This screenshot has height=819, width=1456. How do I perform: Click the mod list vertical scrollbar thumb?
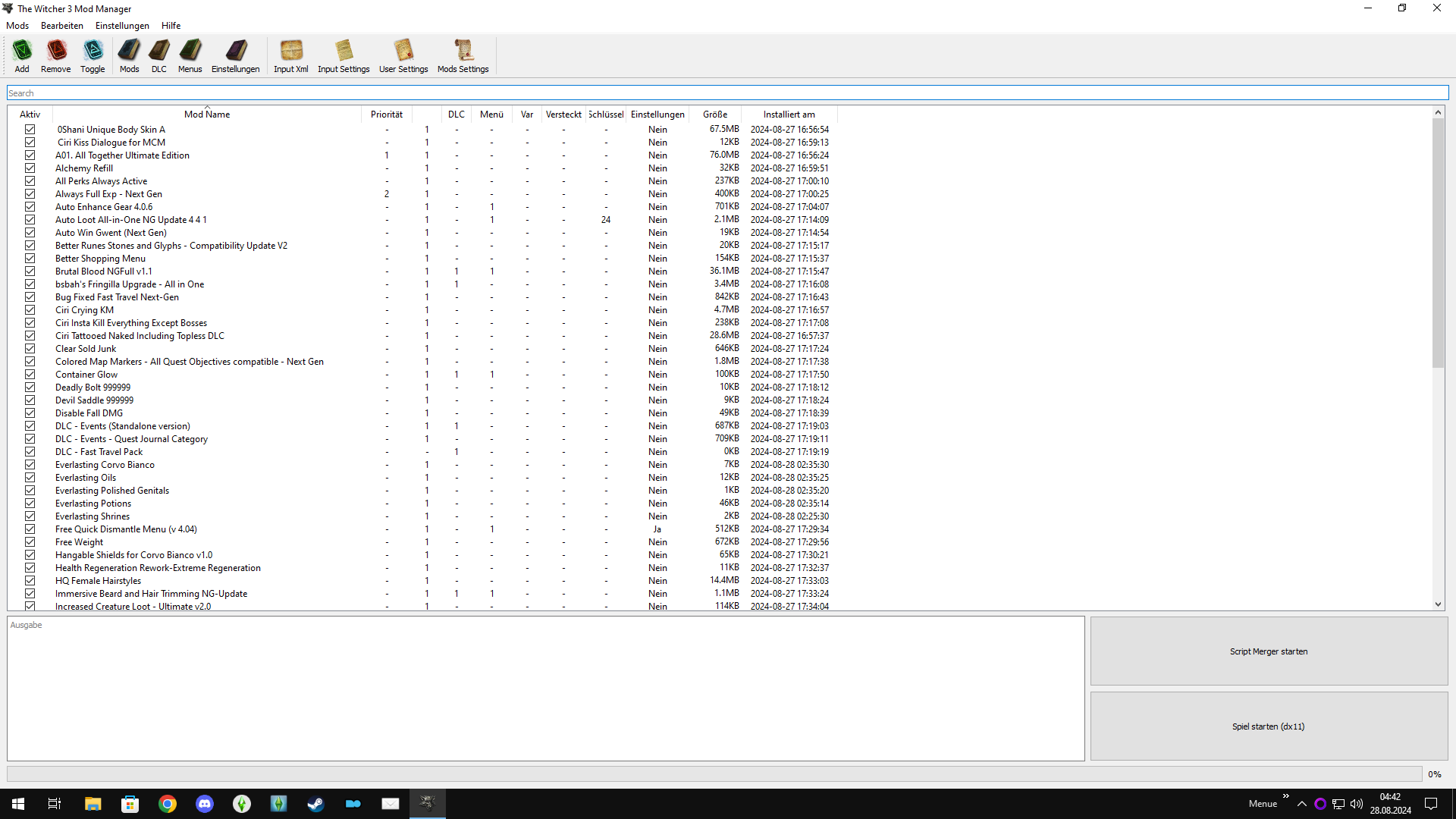[1438, 243]
